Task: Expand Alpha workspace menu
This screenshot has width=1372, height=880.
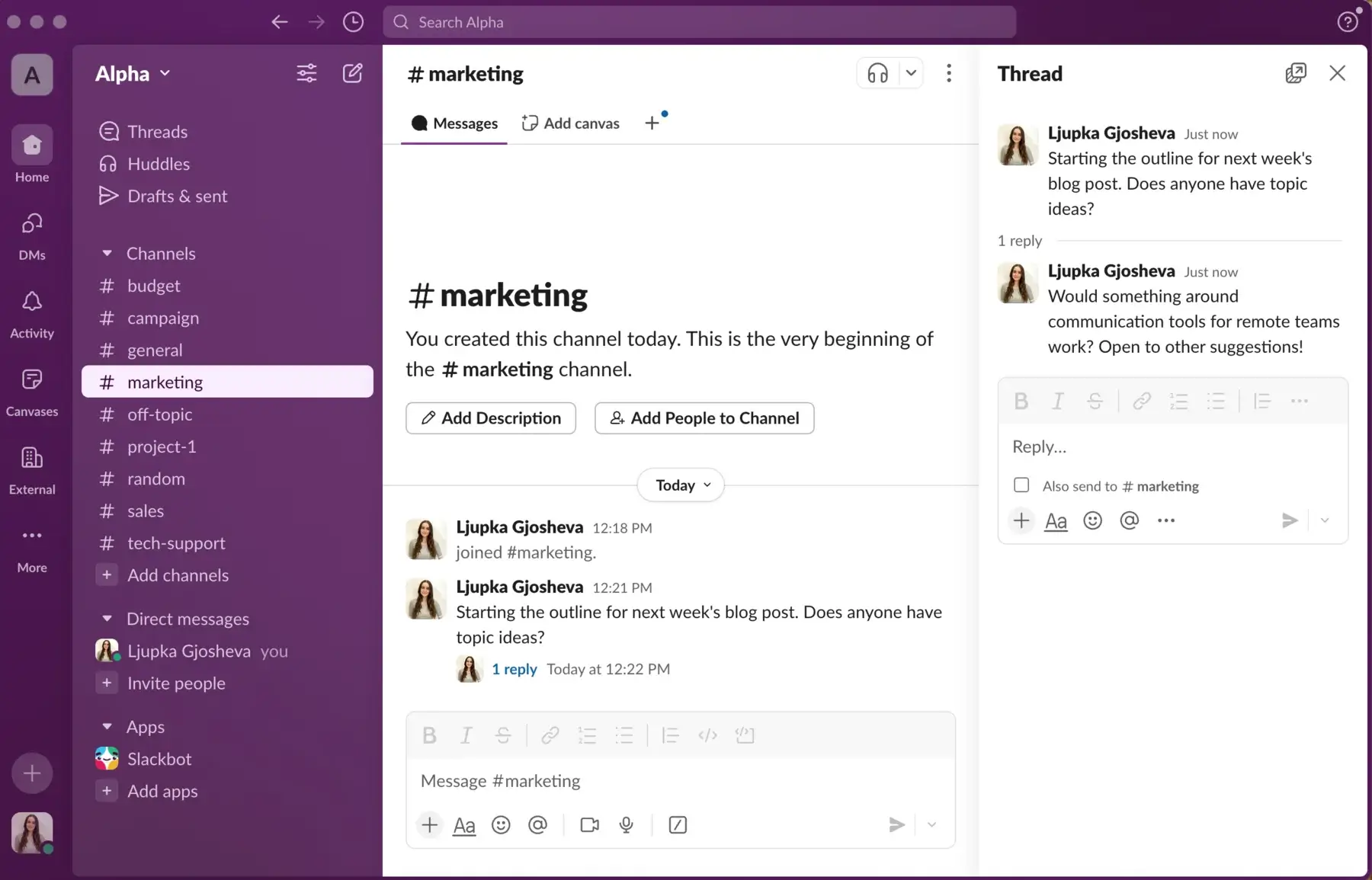Action: [133, 73]
